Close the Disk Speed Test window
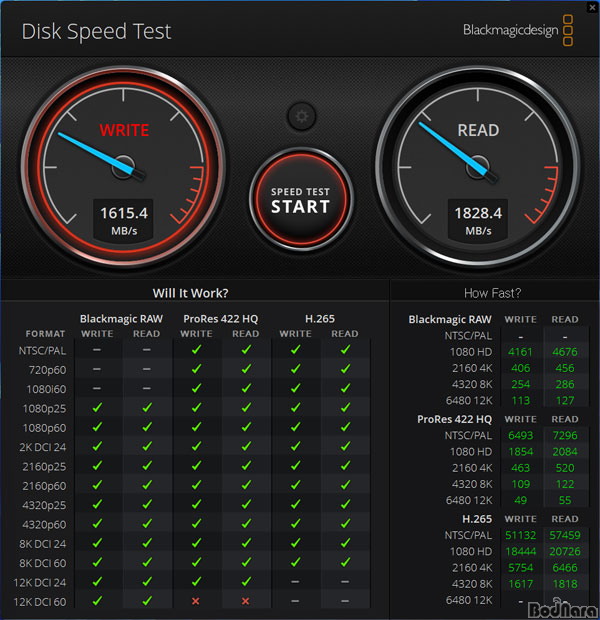 click(592, 7)
